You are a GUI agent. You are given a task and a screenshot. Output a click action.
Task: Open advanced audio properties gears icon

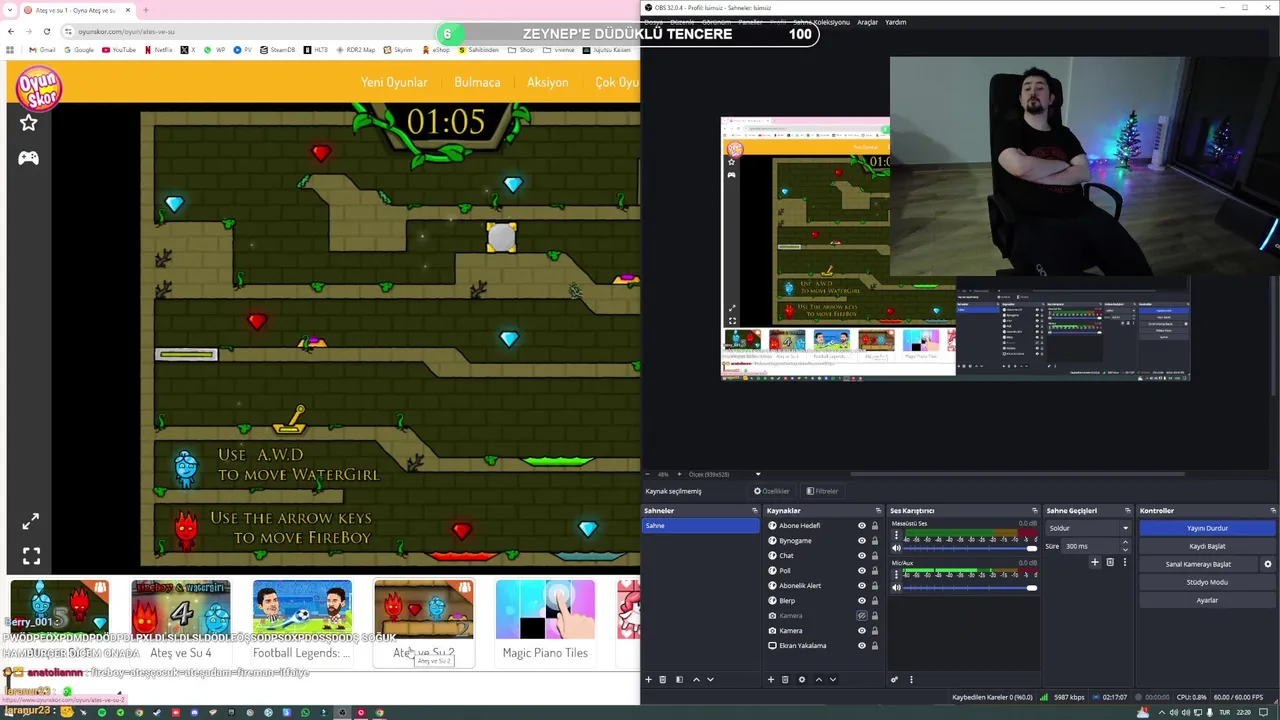895,680
